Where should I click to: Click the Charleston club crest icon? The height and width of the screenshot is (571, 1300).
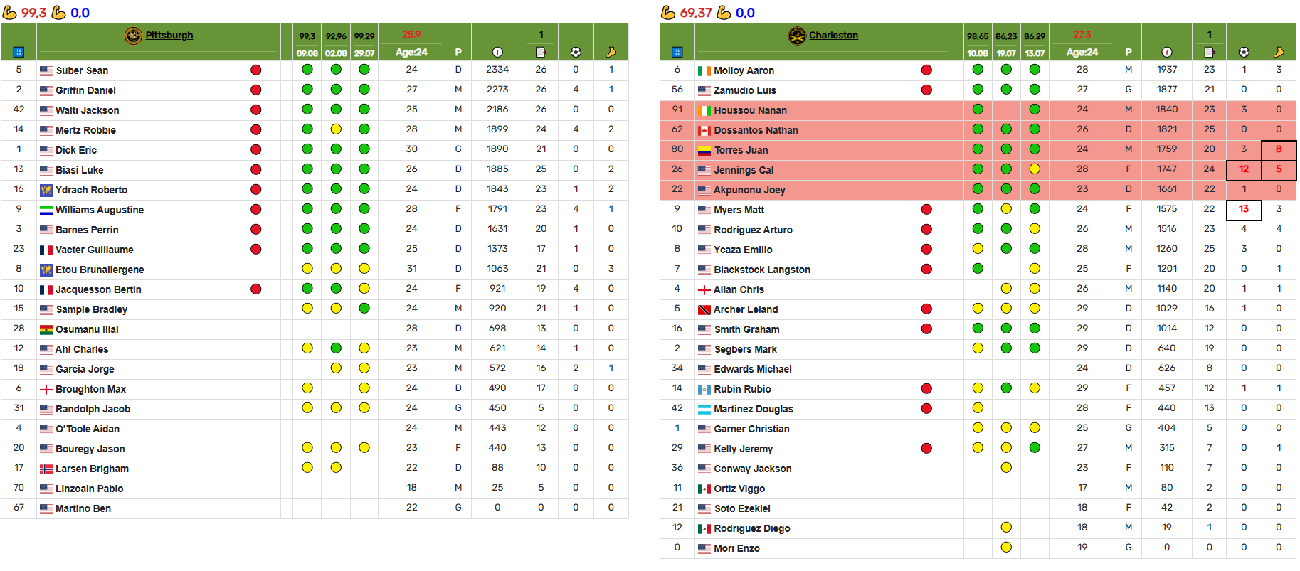(797, 36)
